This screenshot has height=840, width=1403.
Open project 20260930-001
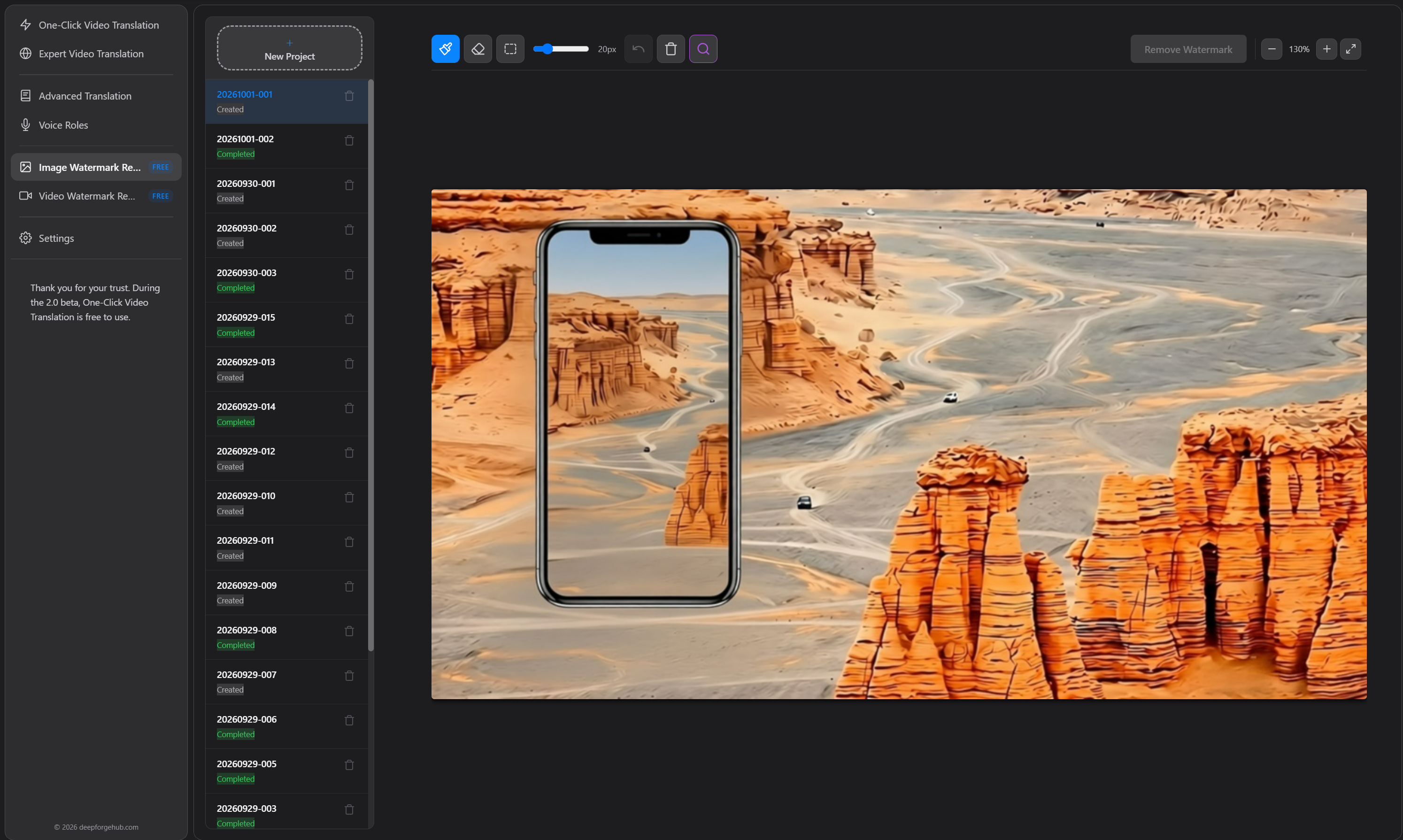pos(286,191)
